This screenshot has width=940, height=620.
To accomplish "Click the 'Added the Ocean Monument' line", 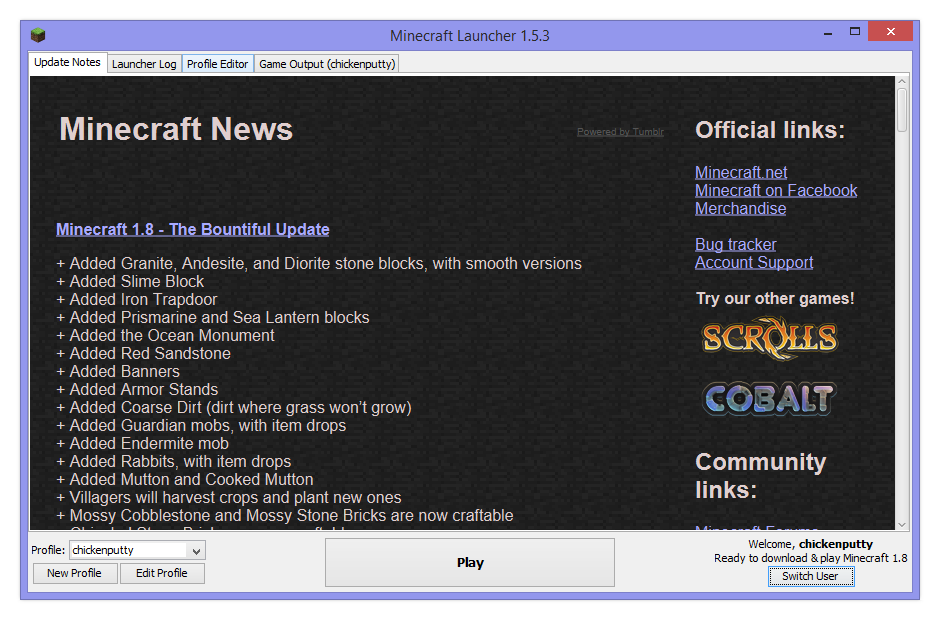I will (x=165, y=336).
